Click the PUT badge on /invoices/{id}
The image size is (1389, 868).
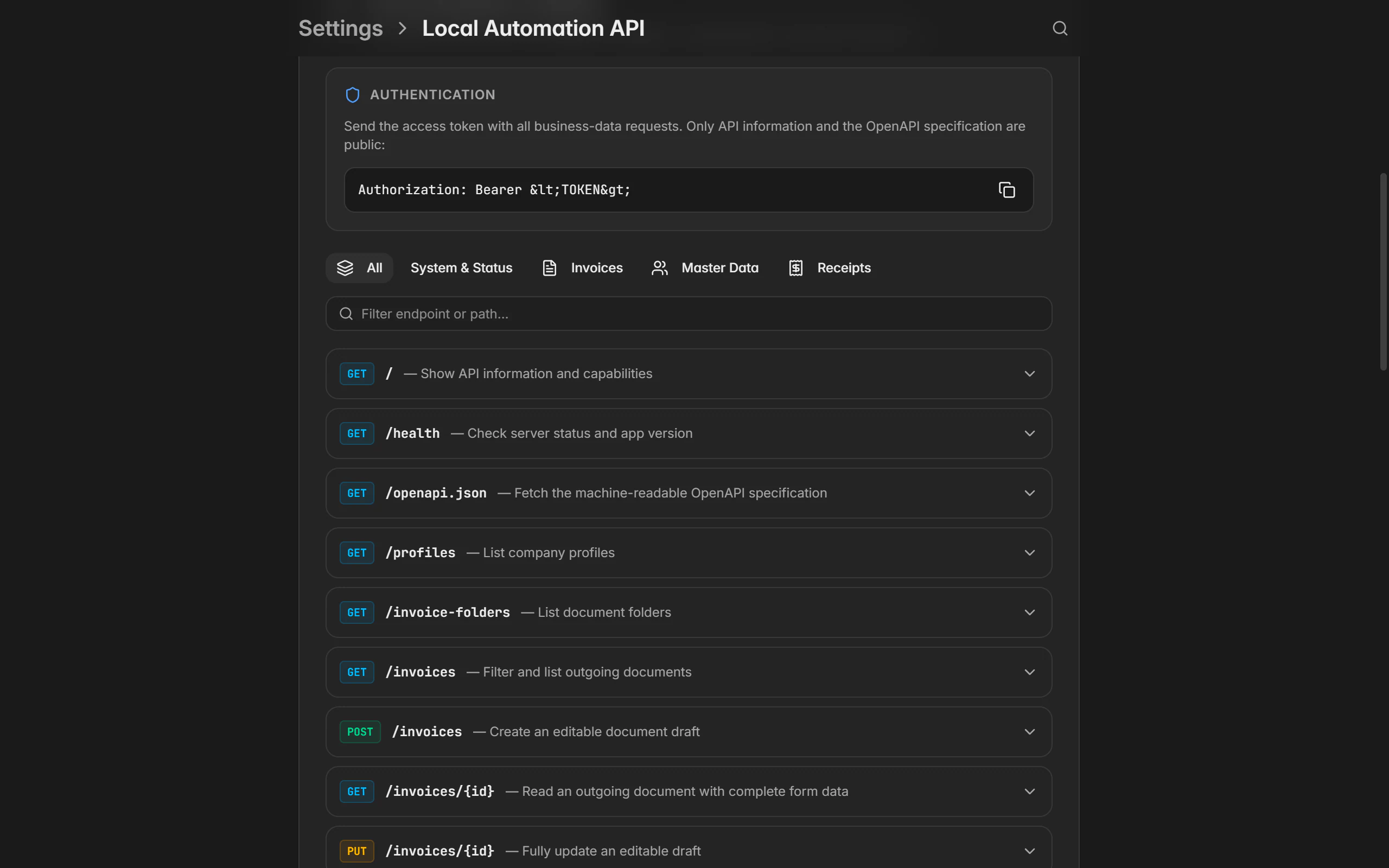356,851
